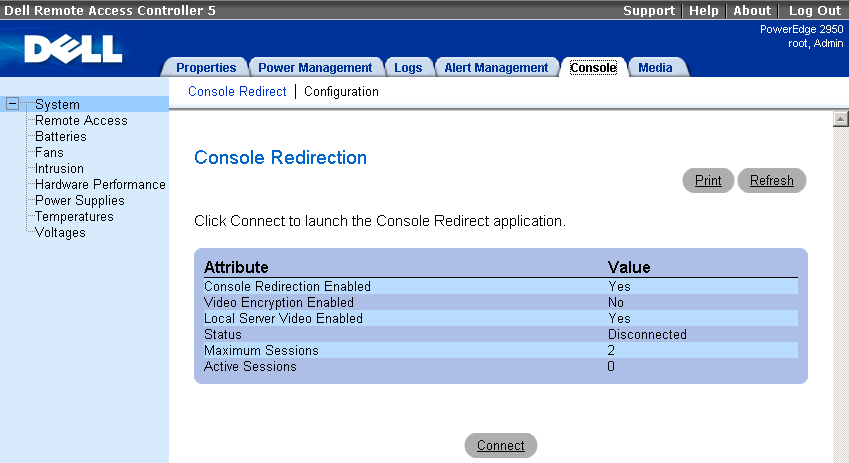Screen dimensions: 850x463
Task: Click the Local Server Video Enabled label
Action: pos(283,318)
